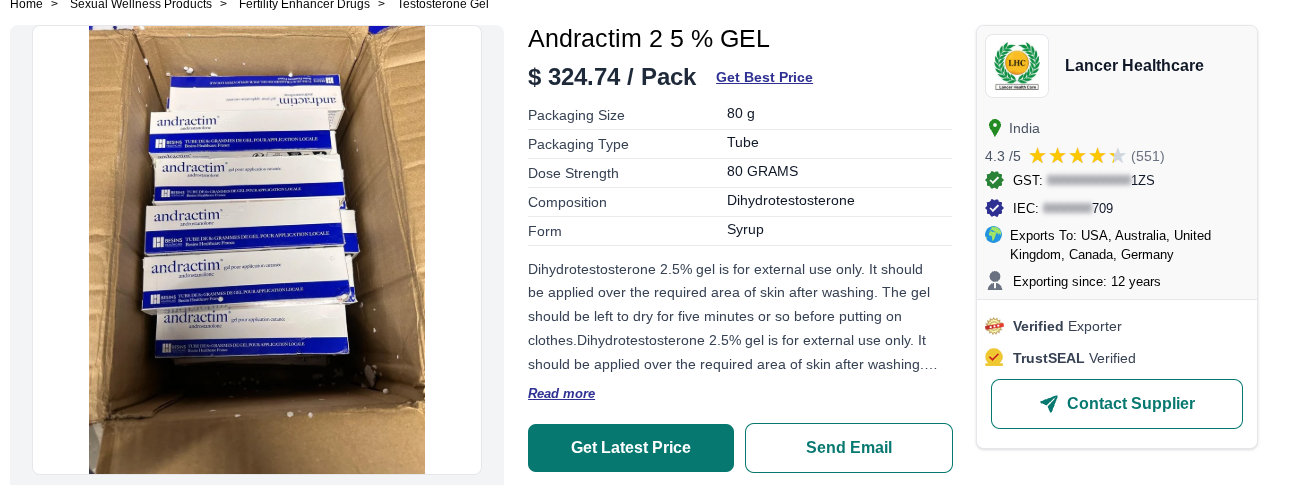Open the Andractim box product photo
Screen dimensions: 1293x485
tap(257, 250)
